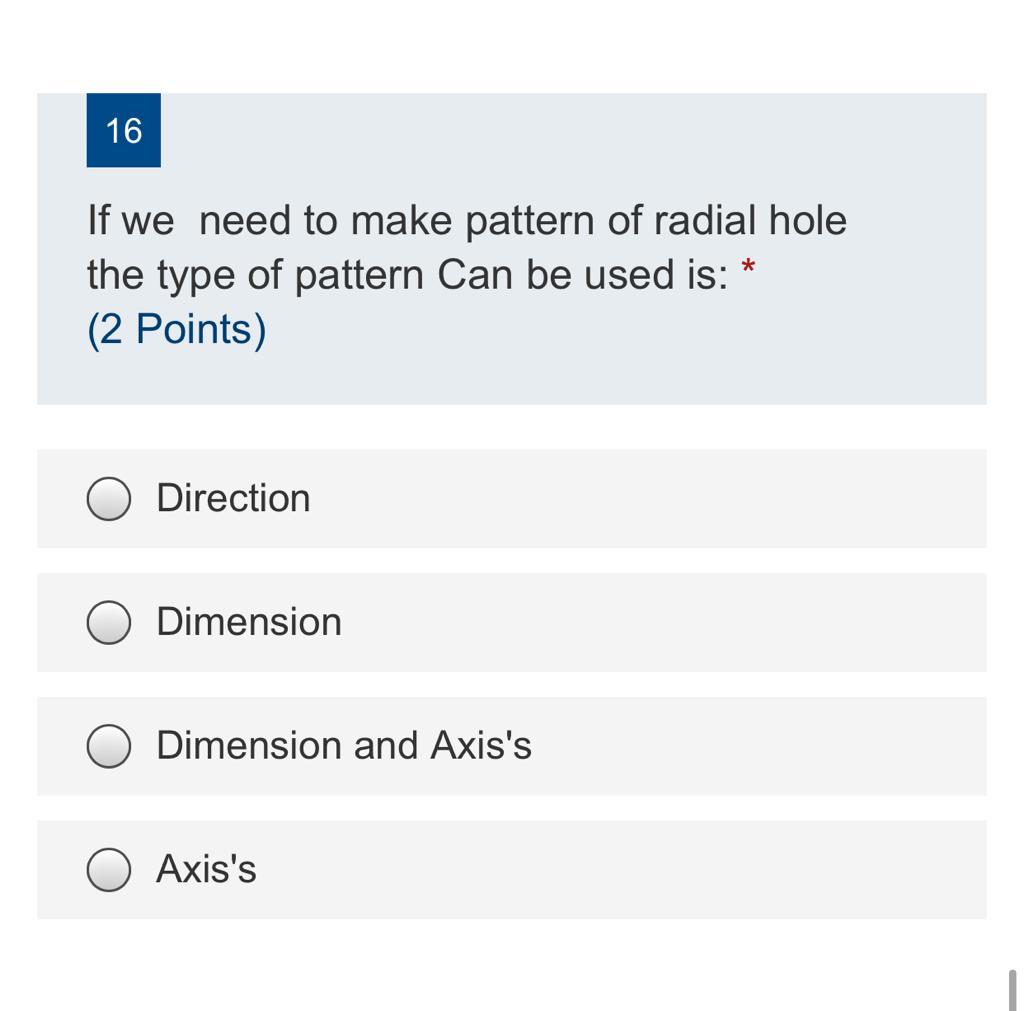Pick the Axis's radio button
The image size is (1024, 1011).
(x=108, y=870)
